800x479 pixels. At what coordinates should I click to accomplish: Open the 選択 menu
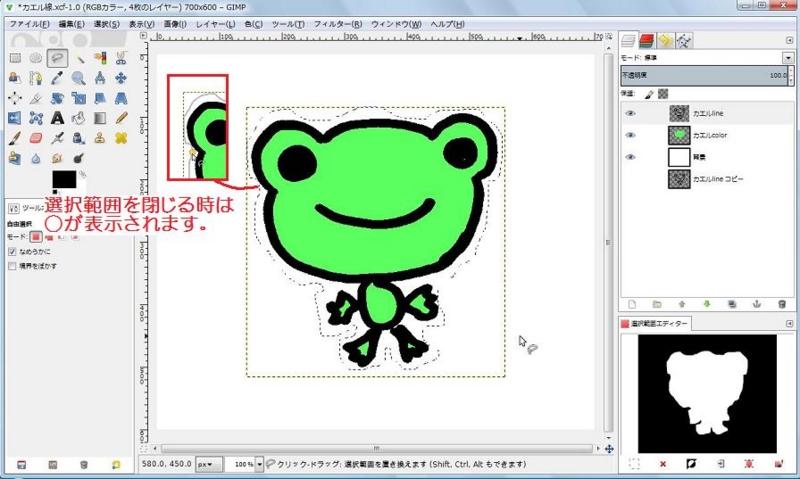(x=106, y=24)
